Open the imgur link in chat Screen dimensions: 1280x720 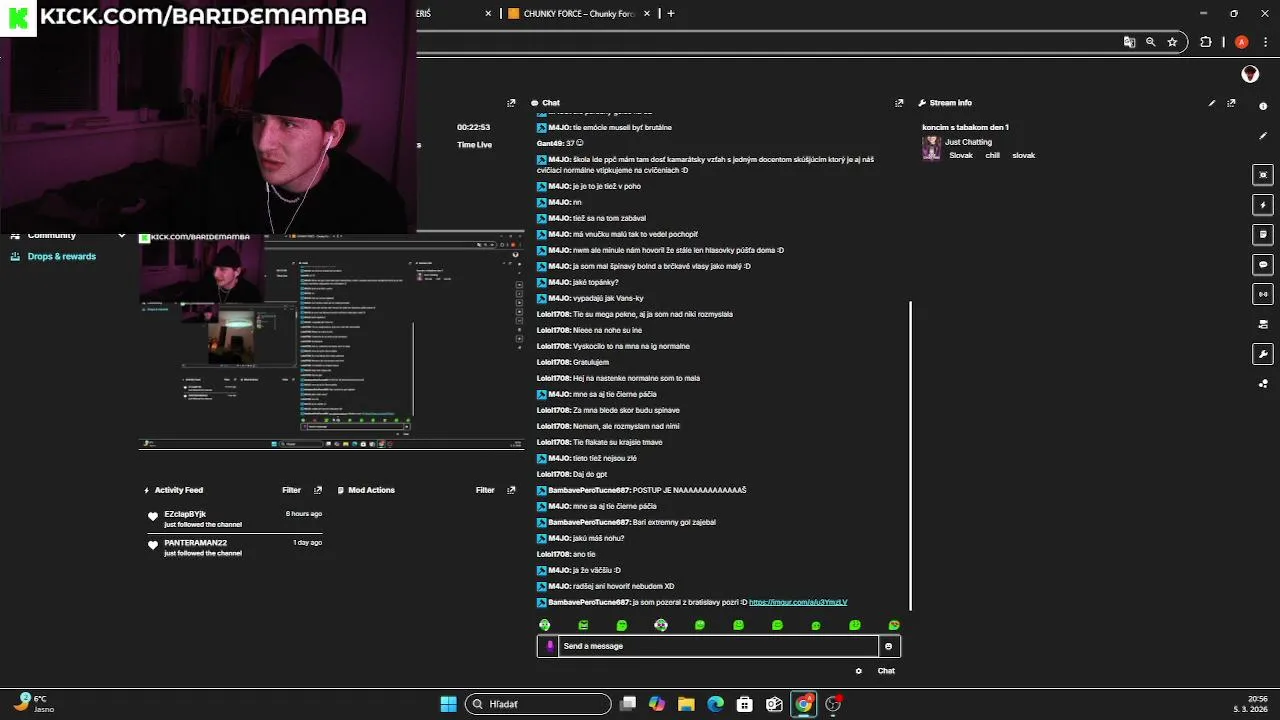click(x=798, y=602)
